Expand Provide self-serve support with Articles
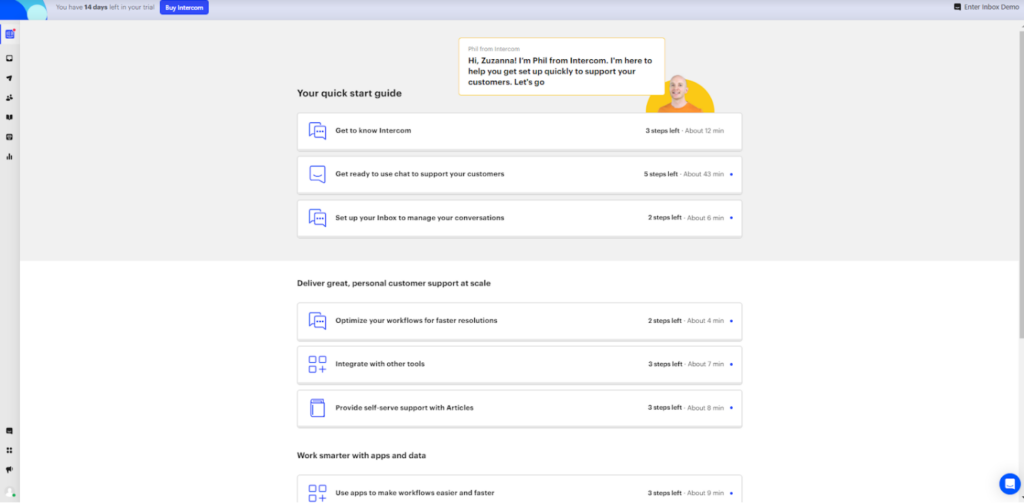This screenshot has height=503, width=1024. point(519,408)
